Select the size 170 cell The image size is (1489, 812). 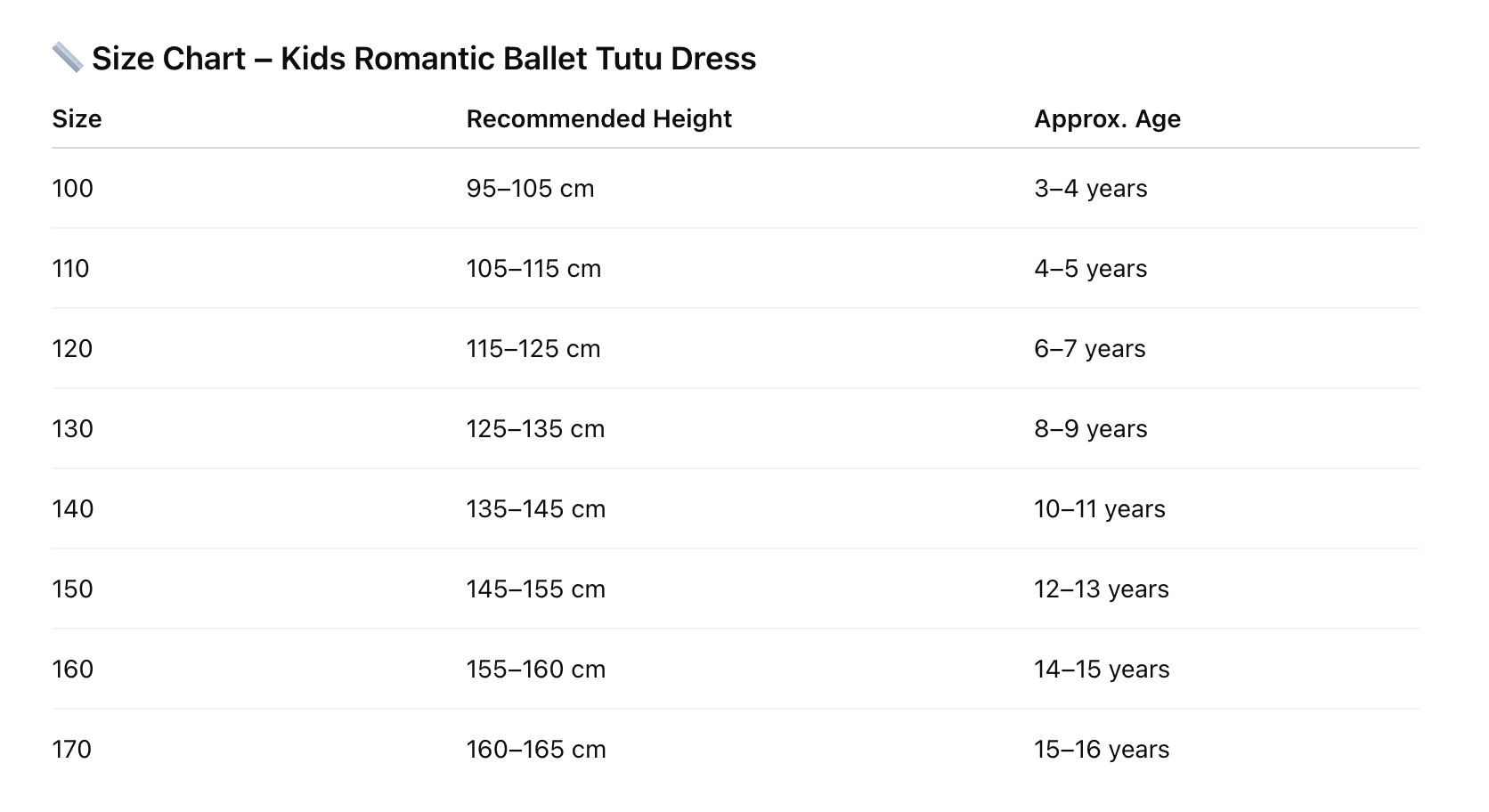coord(71,750)
